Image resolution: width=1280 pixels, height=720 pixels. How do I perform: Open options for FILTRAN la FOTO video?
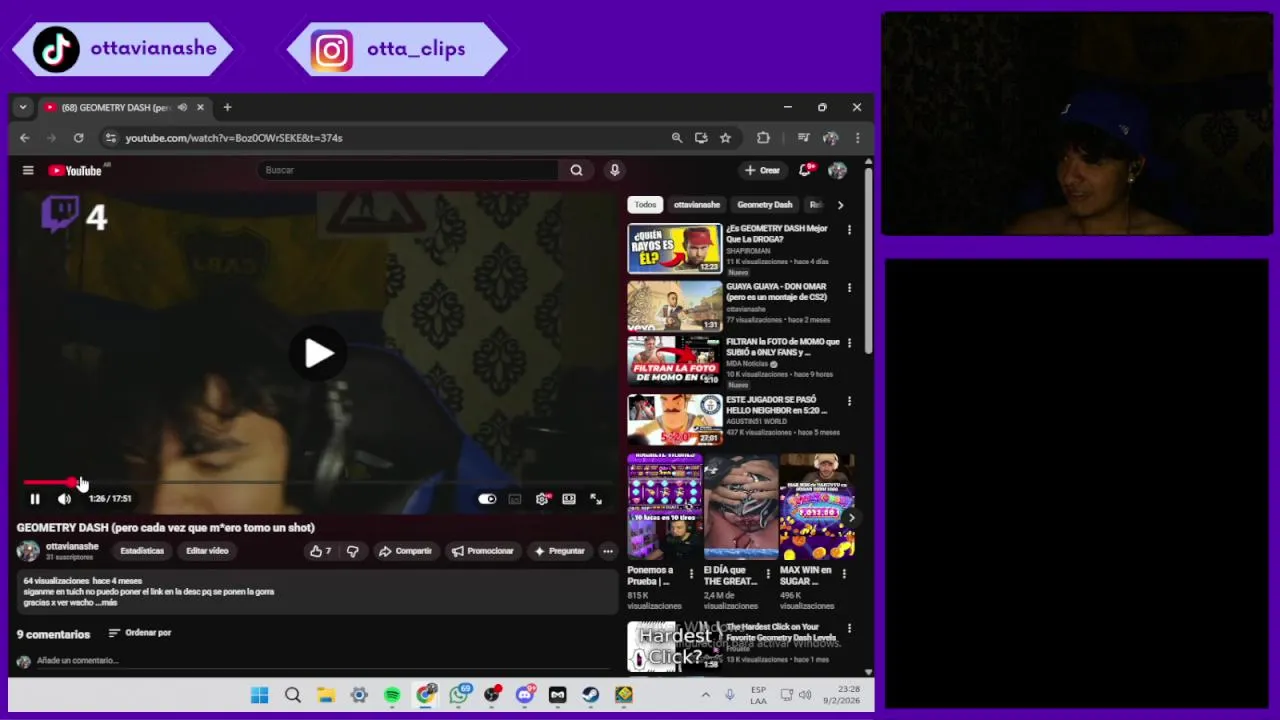(849, 343)
